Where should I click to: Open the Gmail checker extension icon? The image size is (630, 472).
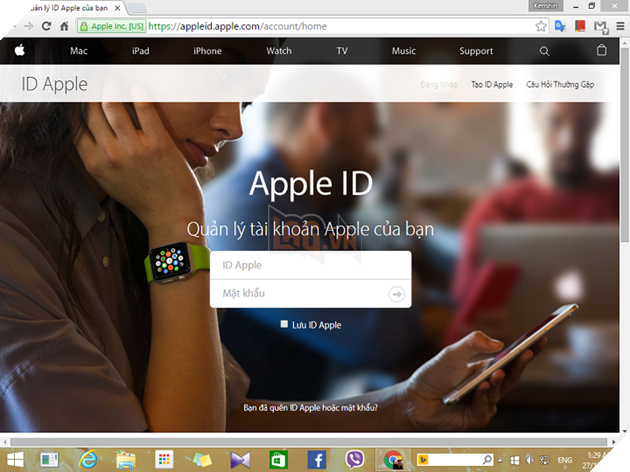pos(601,27)
